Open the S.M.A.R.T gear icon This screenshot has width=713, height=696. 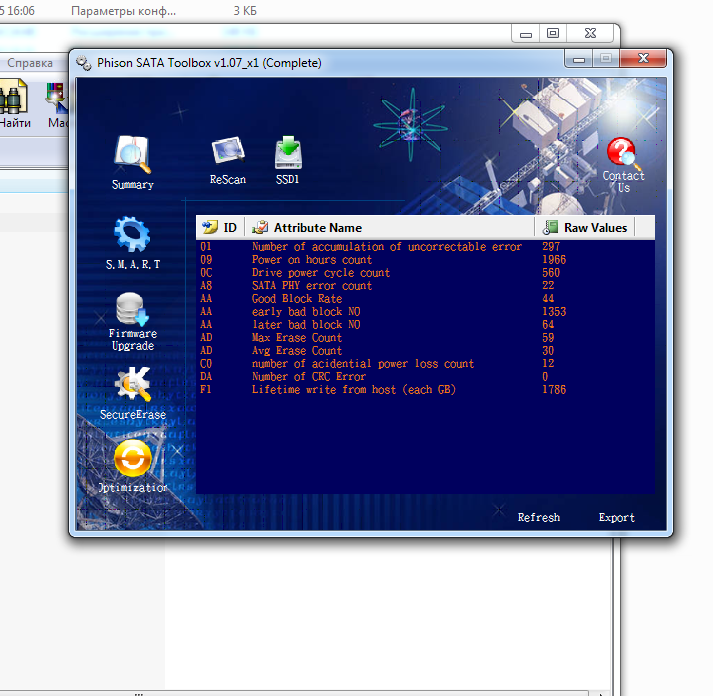[x=132, y=234]
